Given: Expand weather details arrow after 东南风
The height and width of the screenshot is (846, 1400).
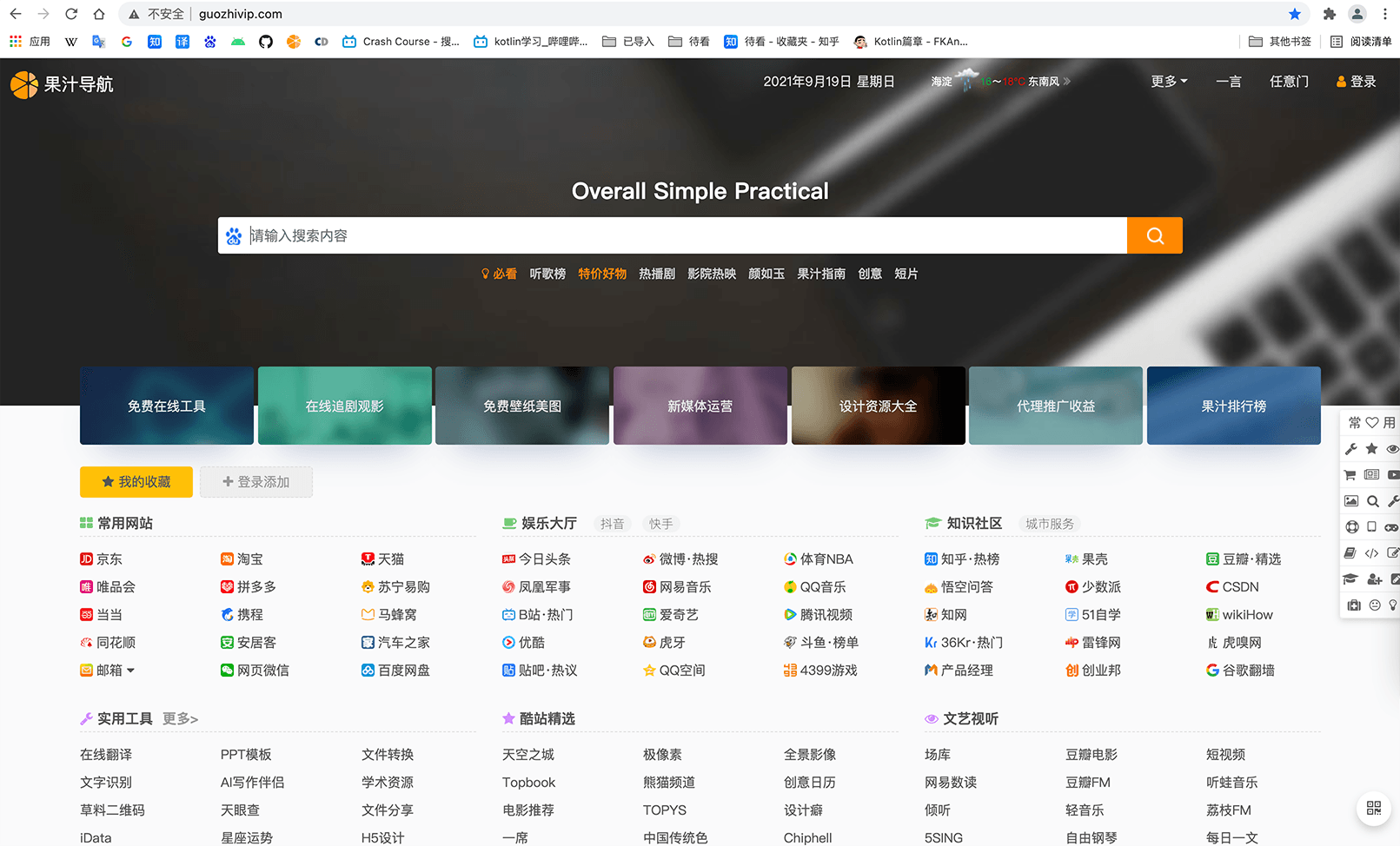Looking at the screenshot, I should (1067, 82).
